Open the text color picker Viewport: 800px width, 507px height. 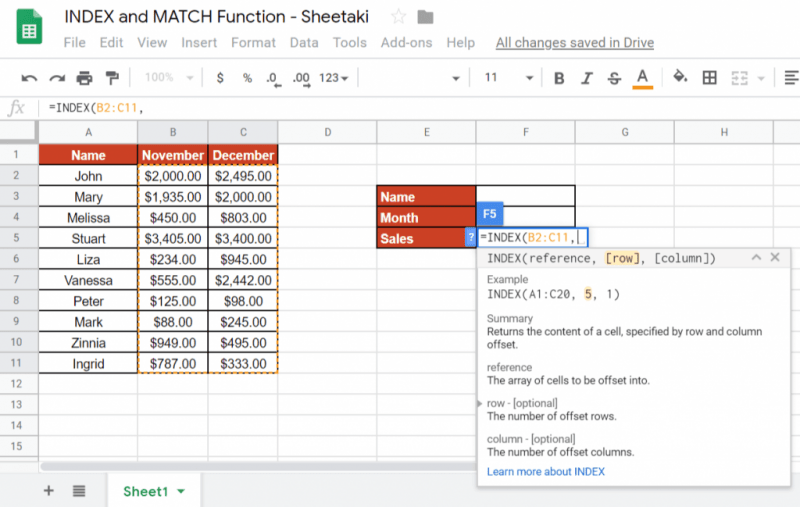click(x=643, y=79)
